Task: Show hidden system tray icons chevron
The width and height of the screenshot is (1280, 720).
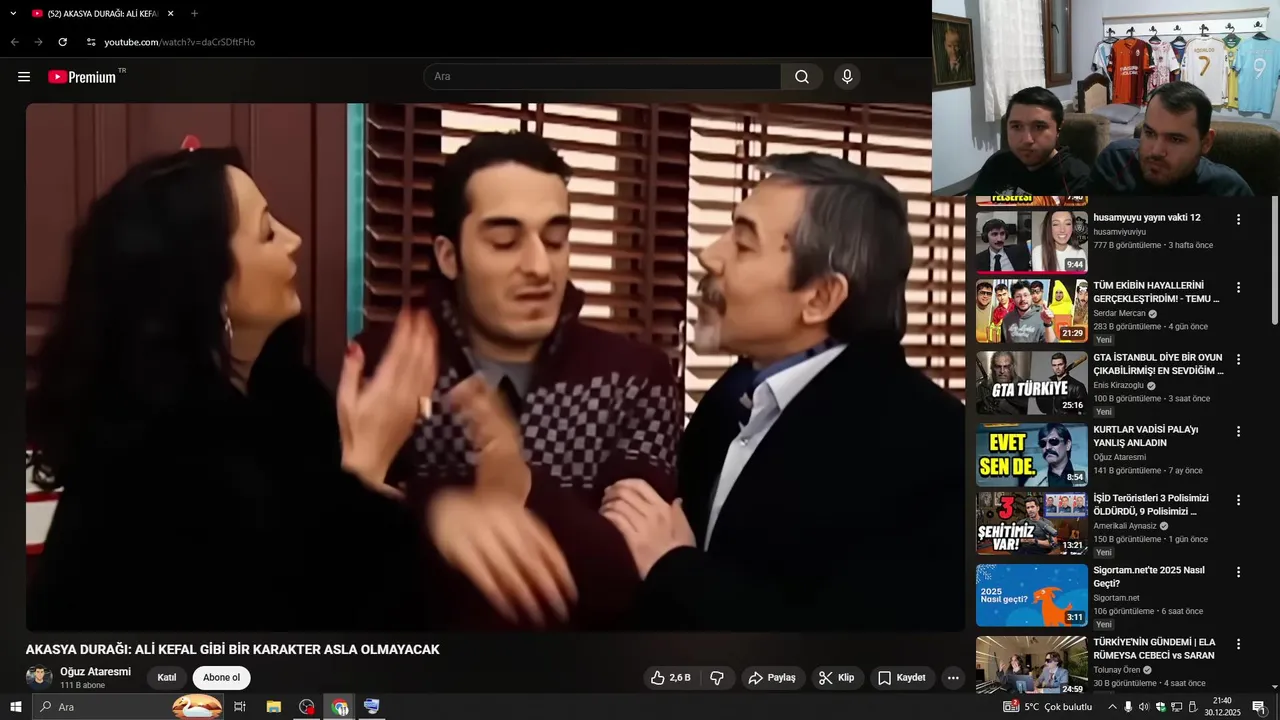Action: tap(1112, 707)
